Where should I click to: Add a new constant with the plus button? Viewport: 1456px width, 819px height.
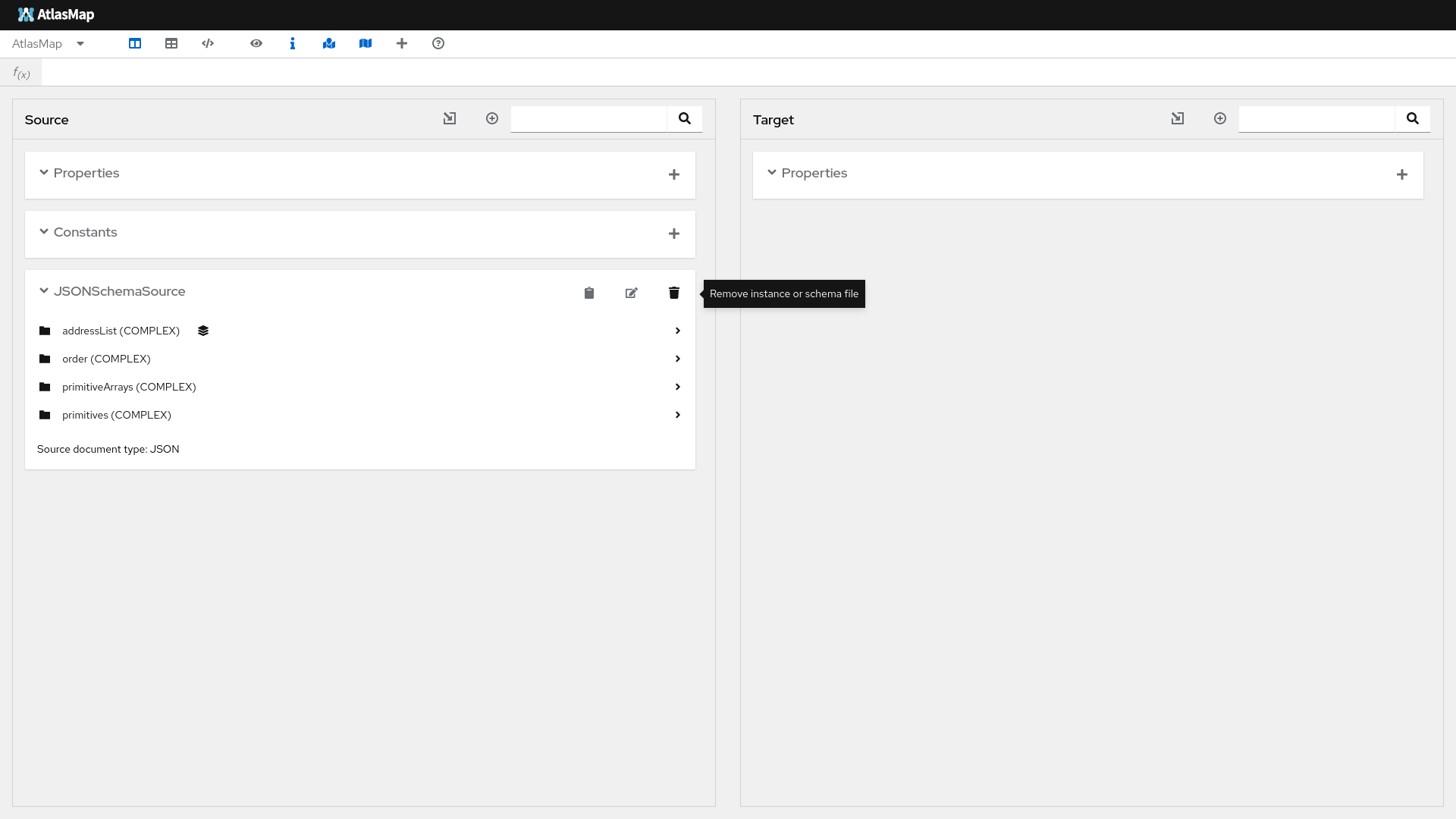tap(674, 234)
